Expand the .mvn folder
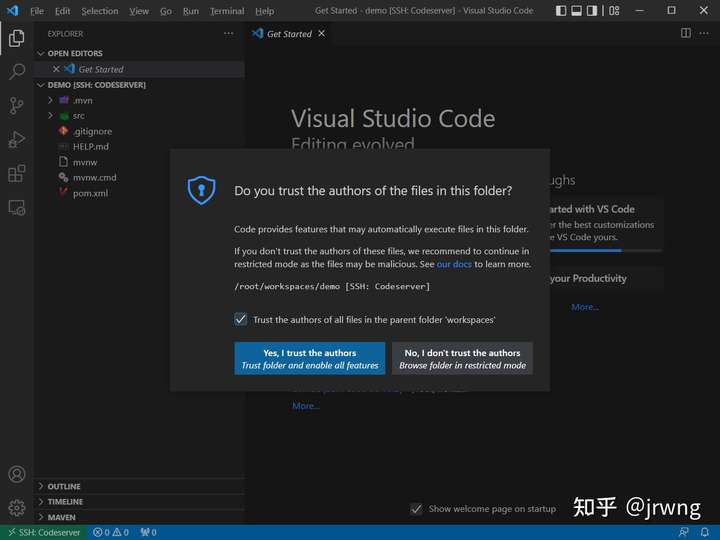This screenshot has width=720, height=540. pos(50,100)
